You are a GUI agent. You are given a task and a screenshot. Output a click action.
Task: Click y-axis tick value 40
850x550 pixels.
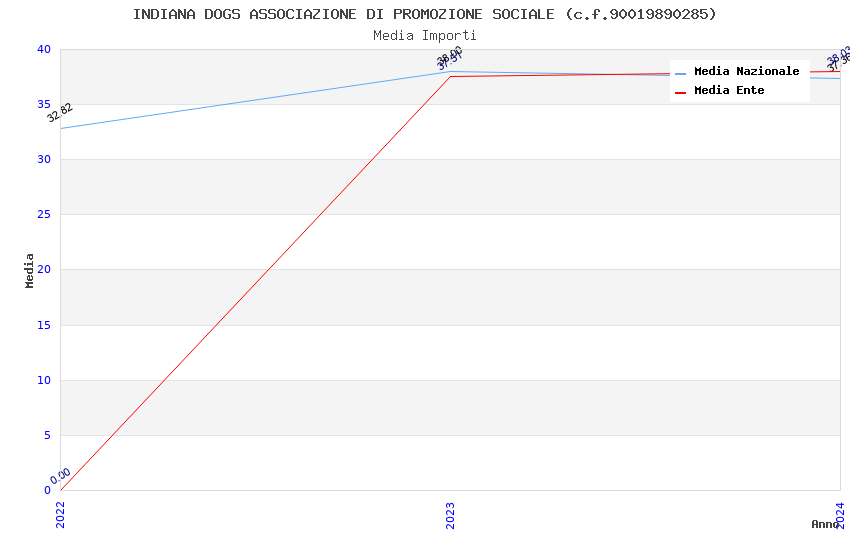click(44, 49)
